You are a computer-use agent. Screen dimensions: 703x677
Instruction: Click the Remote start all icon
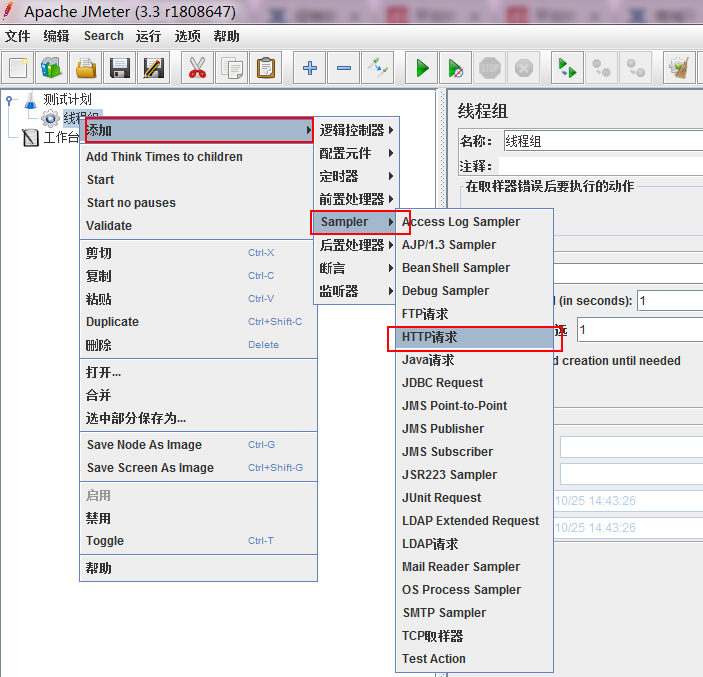tap(568, 68)
